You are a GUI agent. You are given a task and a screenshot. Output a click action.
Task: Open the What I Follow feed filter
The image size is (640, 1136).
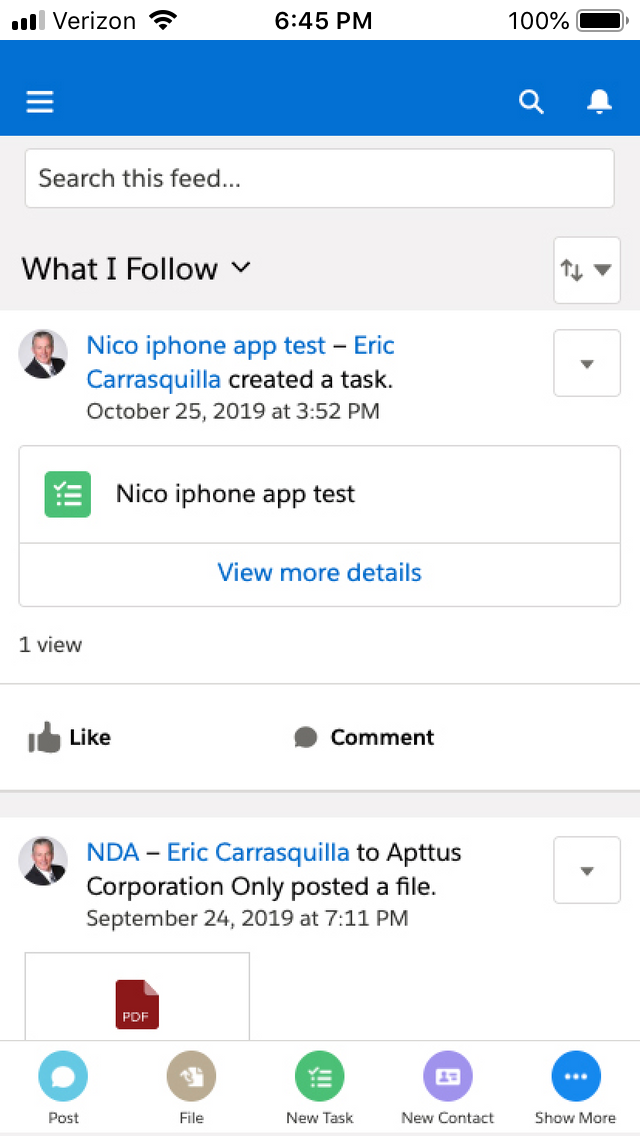(136, 268)
